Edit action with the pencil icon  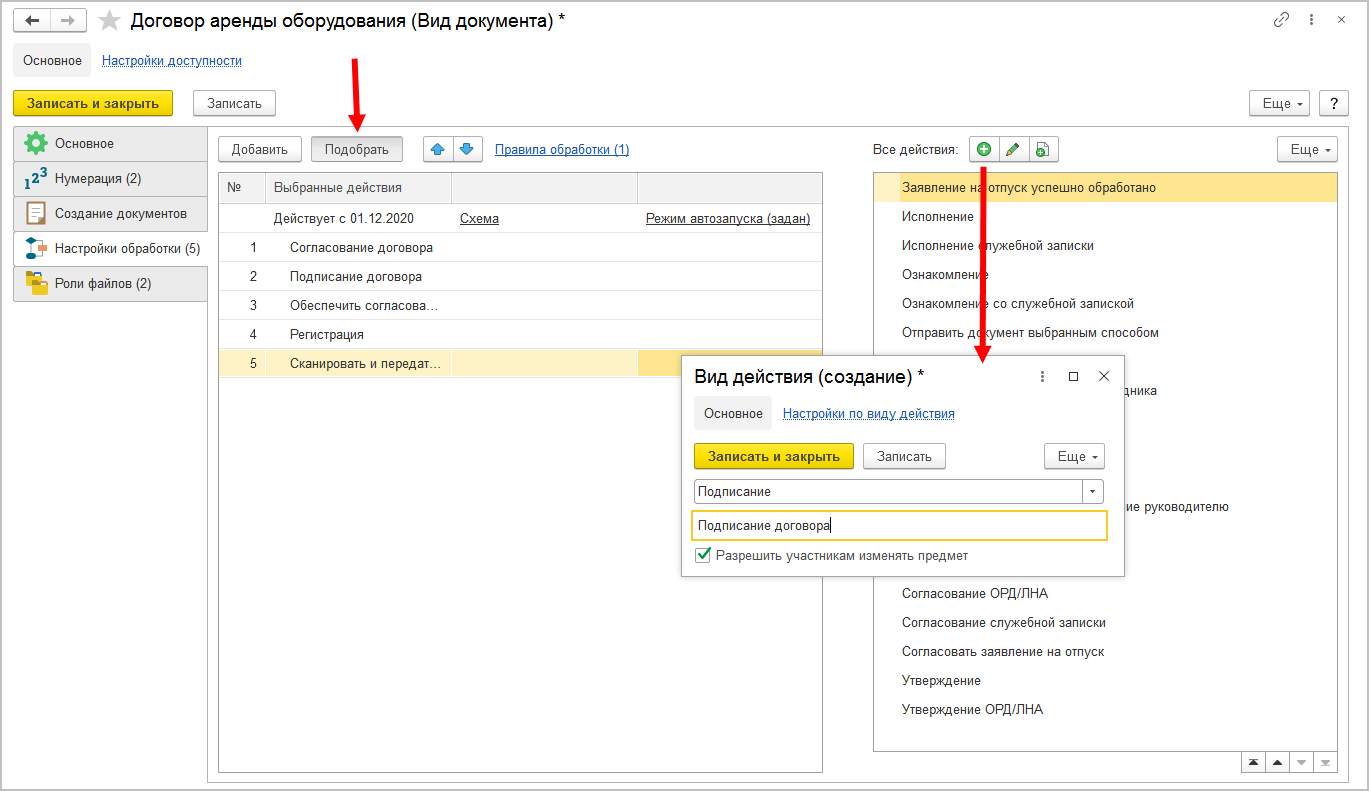click(1012, 149)
